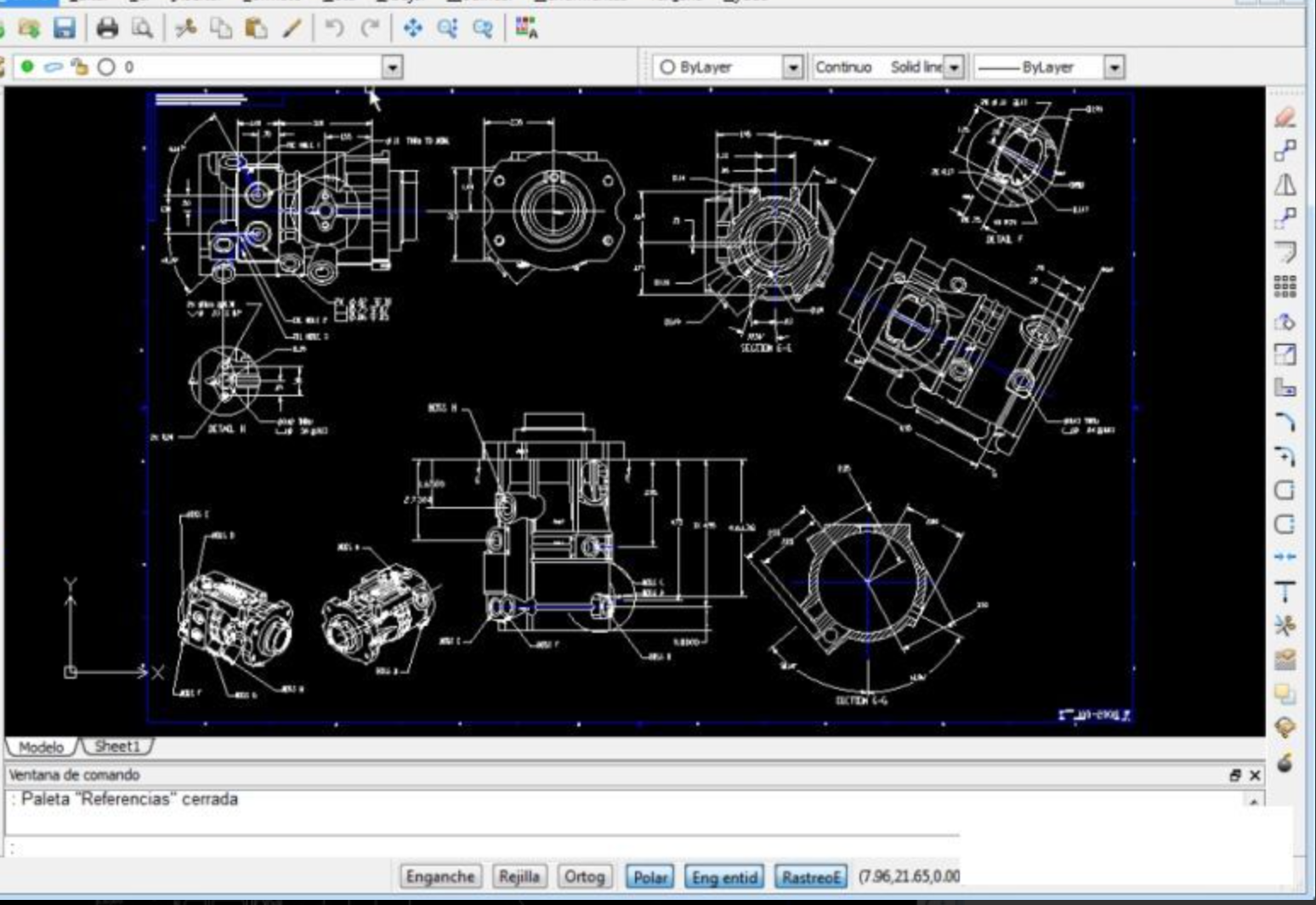Click the coordinates readout in status bar
Image resolution: width=1316 pixels, height=905 pixels.
coord(909,876)
